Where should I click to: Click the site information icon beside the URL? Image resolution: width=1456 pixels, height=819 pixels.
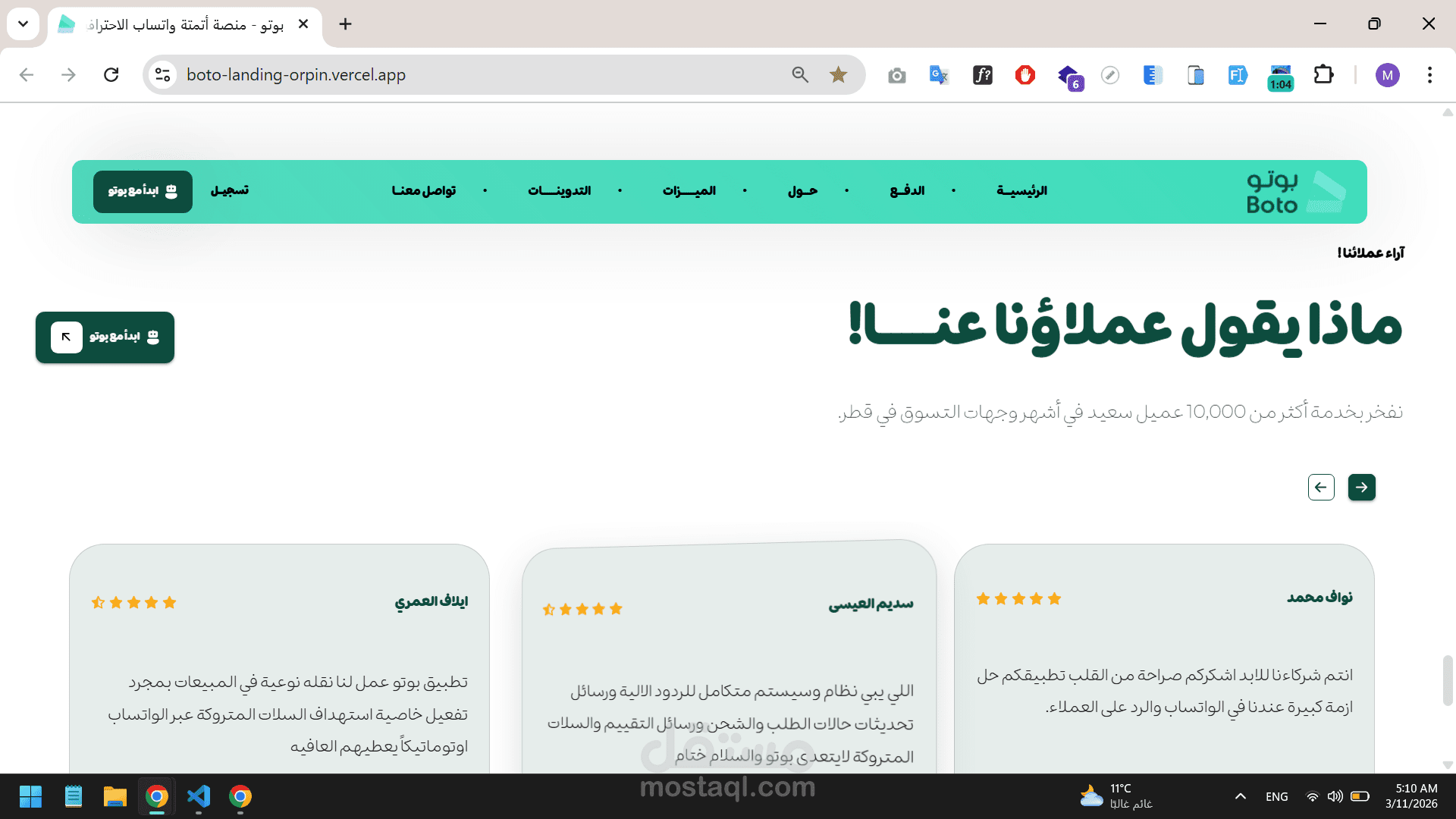162,74
